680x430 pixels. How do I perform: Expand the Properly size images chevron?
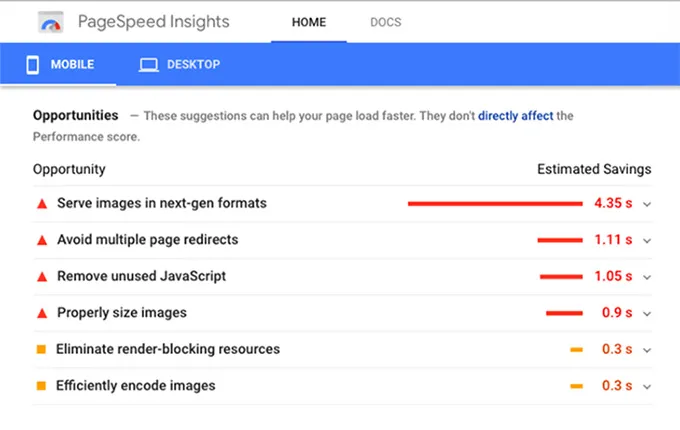647,313
